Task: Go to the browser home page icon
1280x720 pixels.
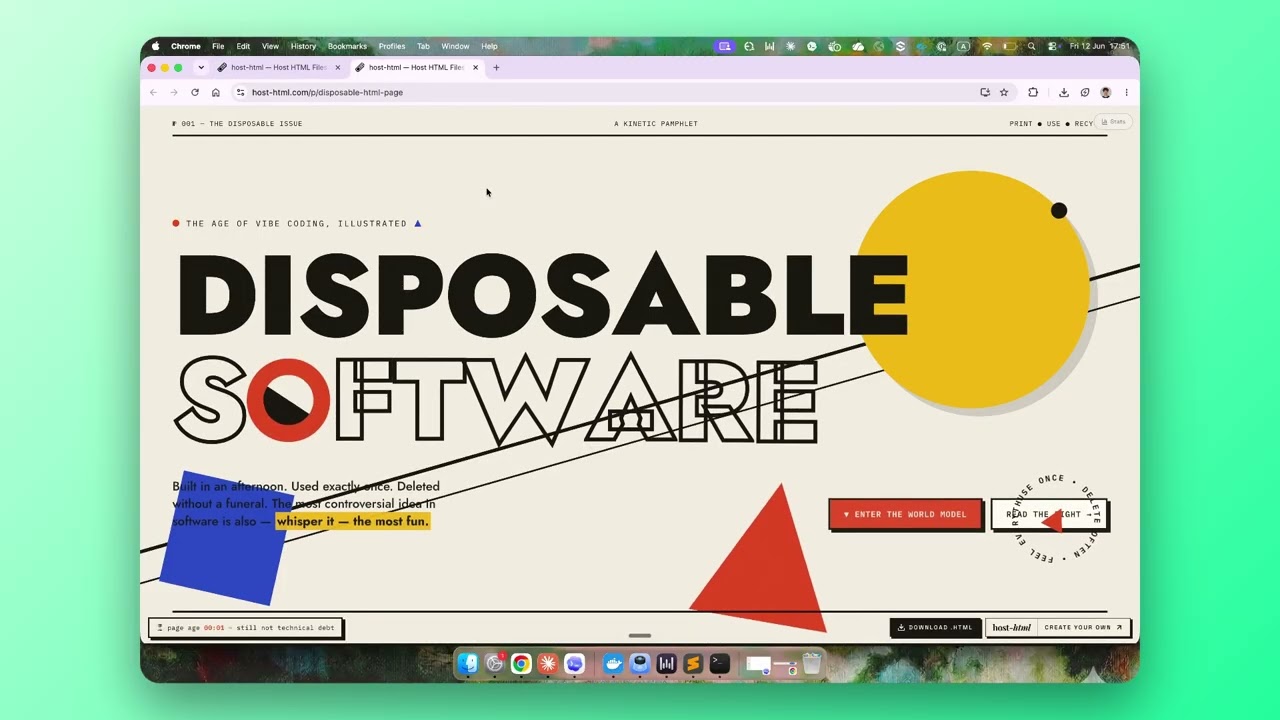Action: coord(215,92)
